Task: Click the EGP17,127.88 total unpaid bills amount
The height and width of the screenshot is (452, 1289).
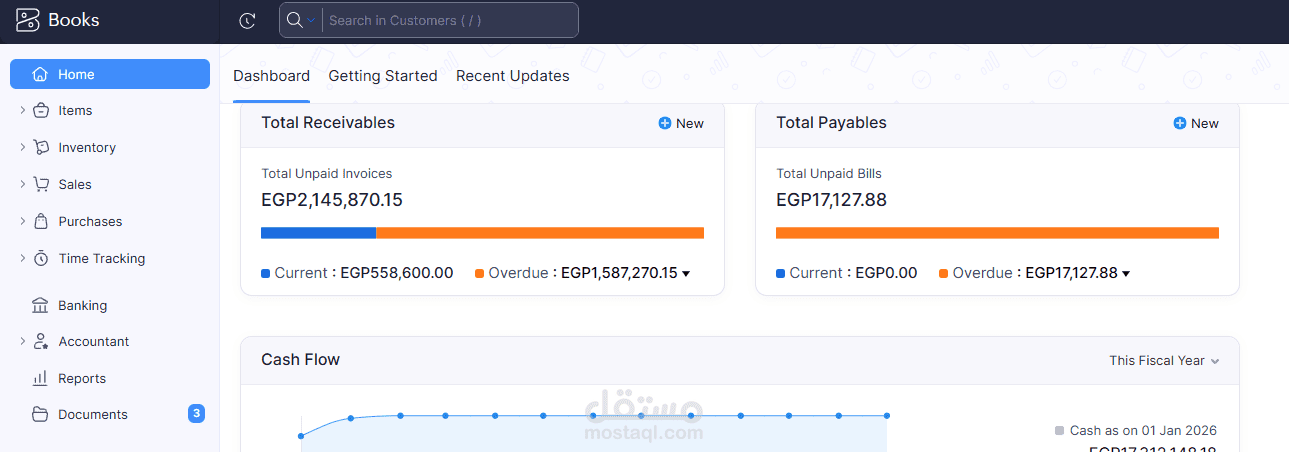Action: (832, 200)
